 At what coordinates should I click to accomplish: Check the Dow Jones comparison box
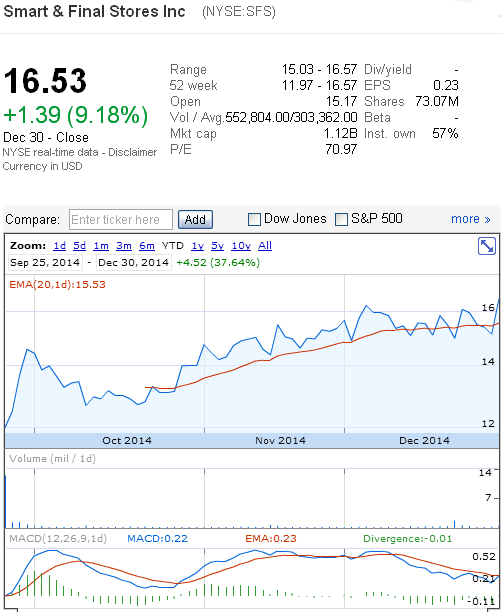[254, 219]
